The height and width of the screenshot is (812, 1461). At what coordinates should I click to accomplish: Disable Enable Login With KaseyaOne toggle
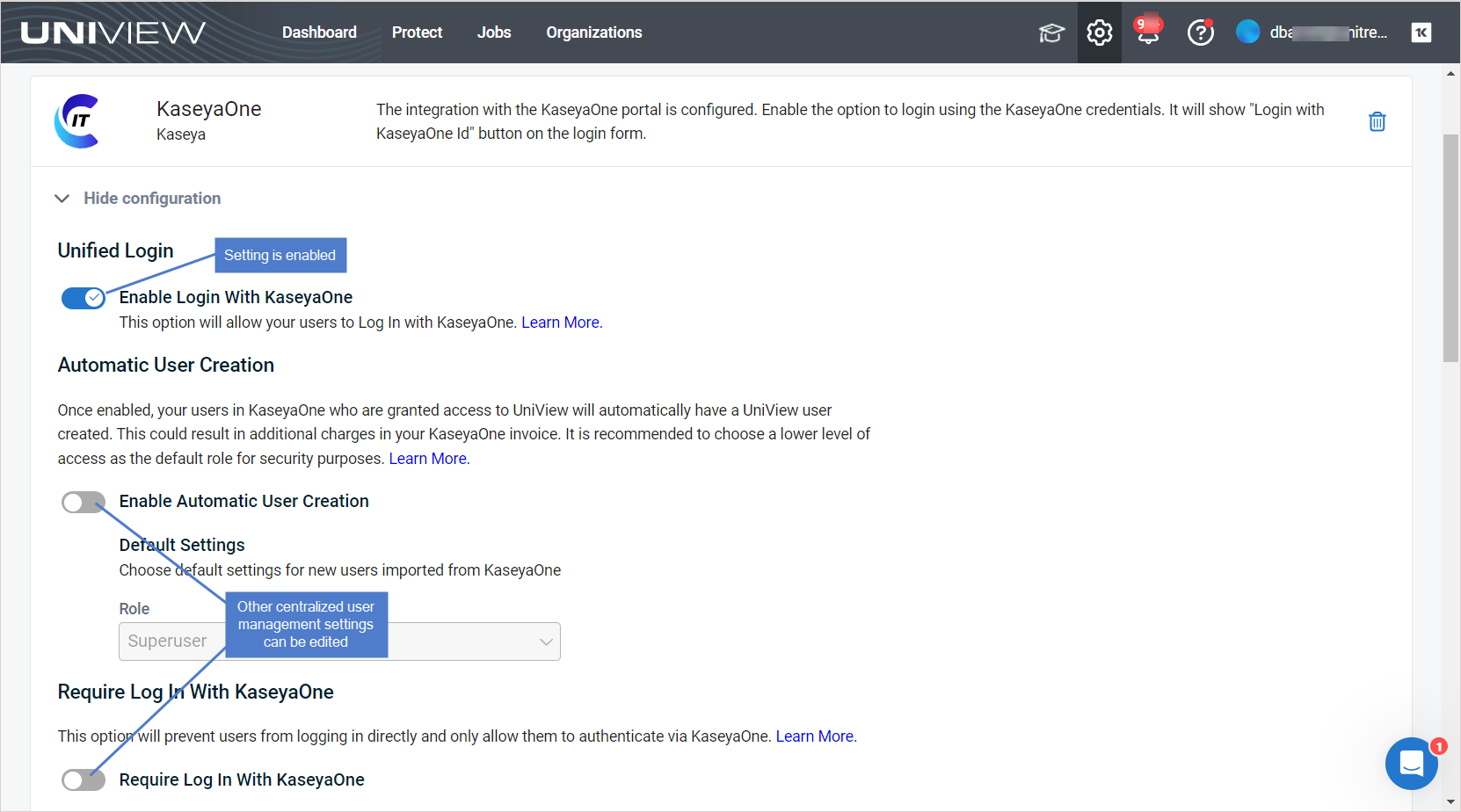[84, 299]
